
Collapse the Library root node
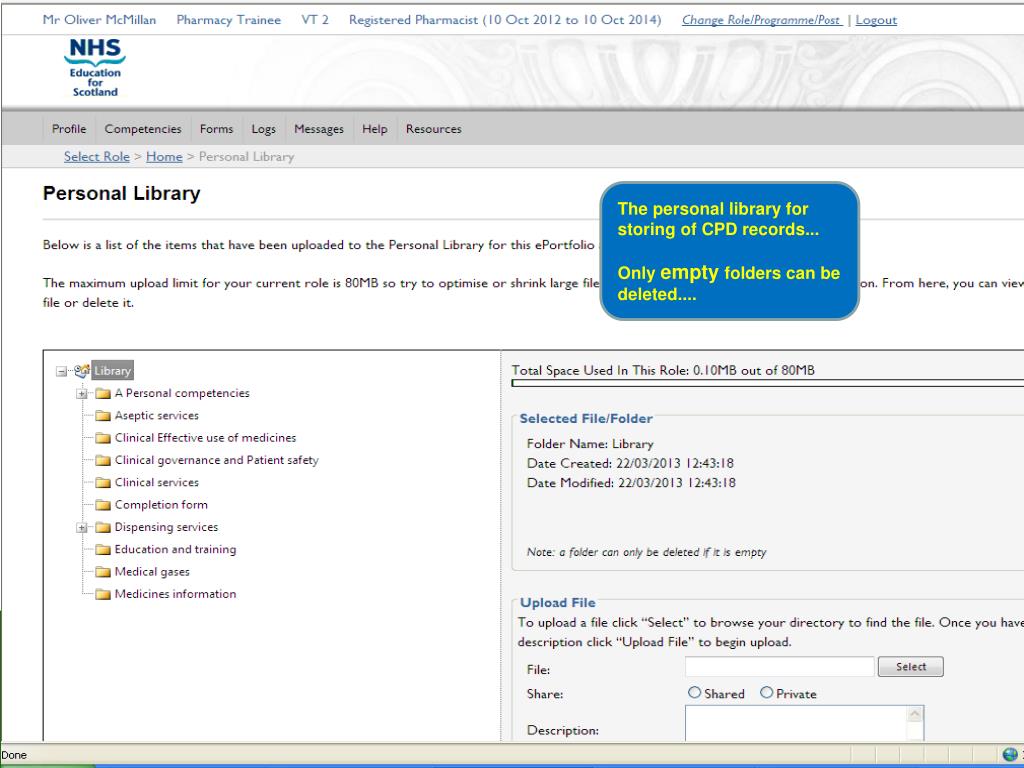(x=61, y=371)
